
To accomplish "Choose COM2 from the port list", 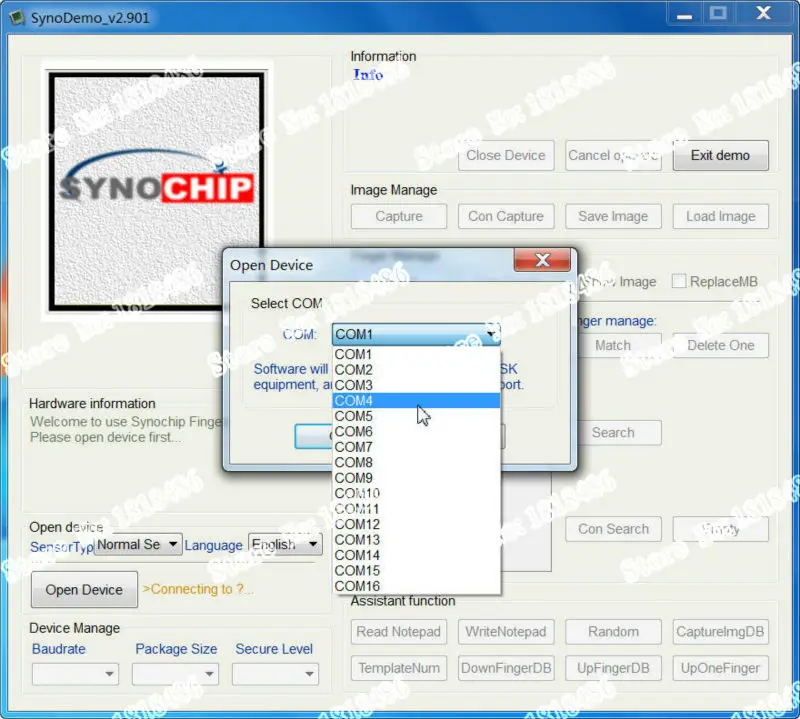I will [416, 369].
